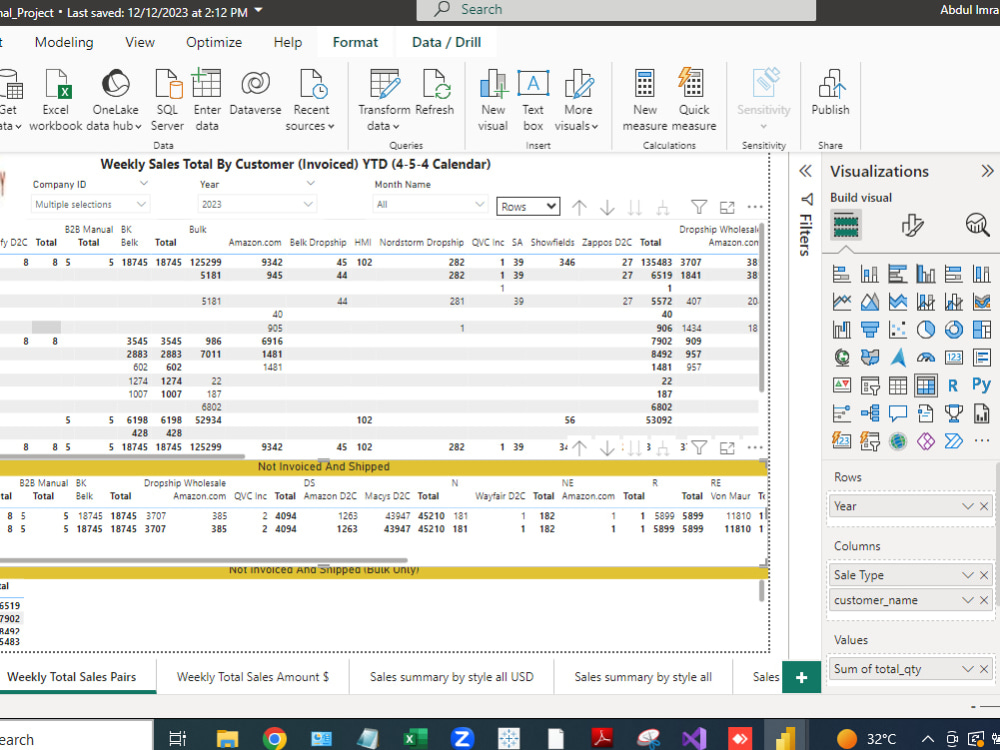Create a New measure
The width and height of the screenshot is (1000, 750).
(x=644, y=101)
